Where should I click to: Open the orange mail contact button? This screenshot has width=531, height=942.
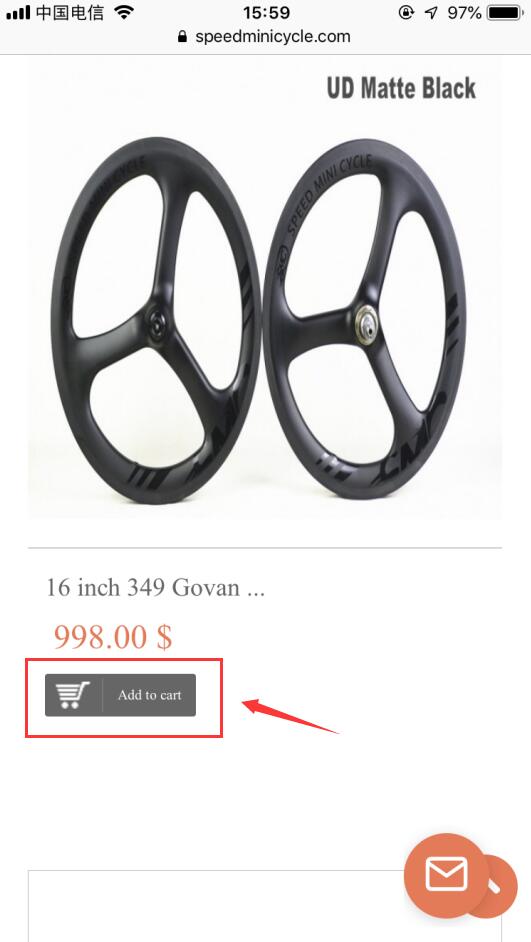point(446,875)
